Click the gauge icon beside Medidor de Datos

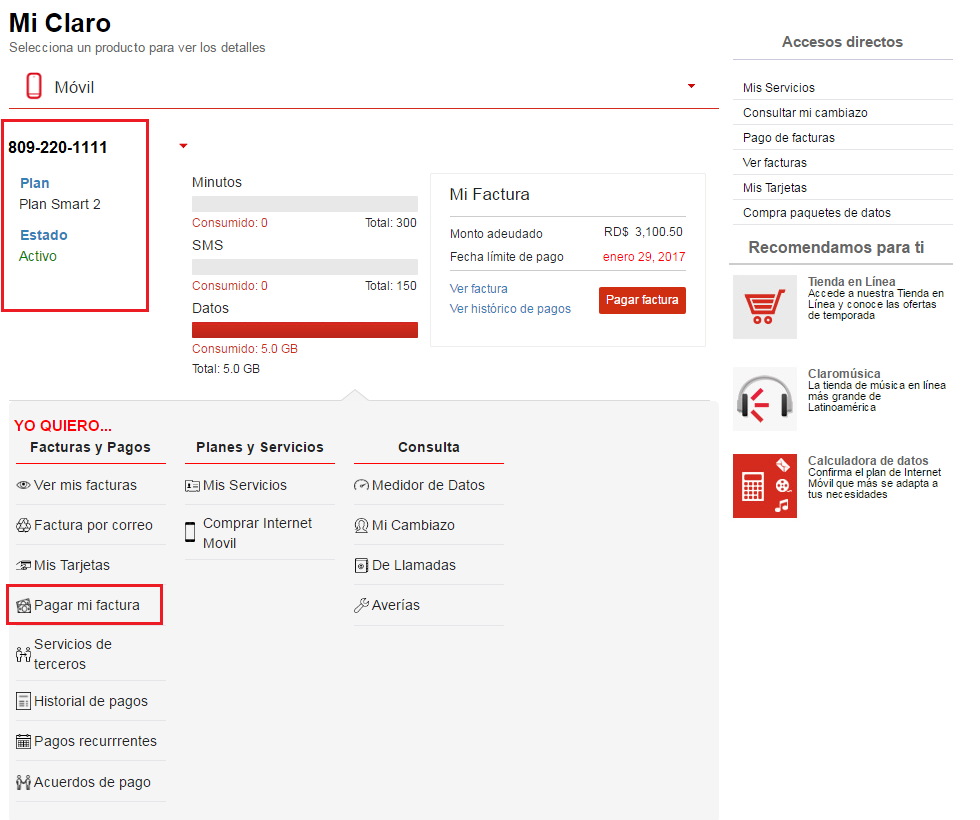[x=361, y=485]
